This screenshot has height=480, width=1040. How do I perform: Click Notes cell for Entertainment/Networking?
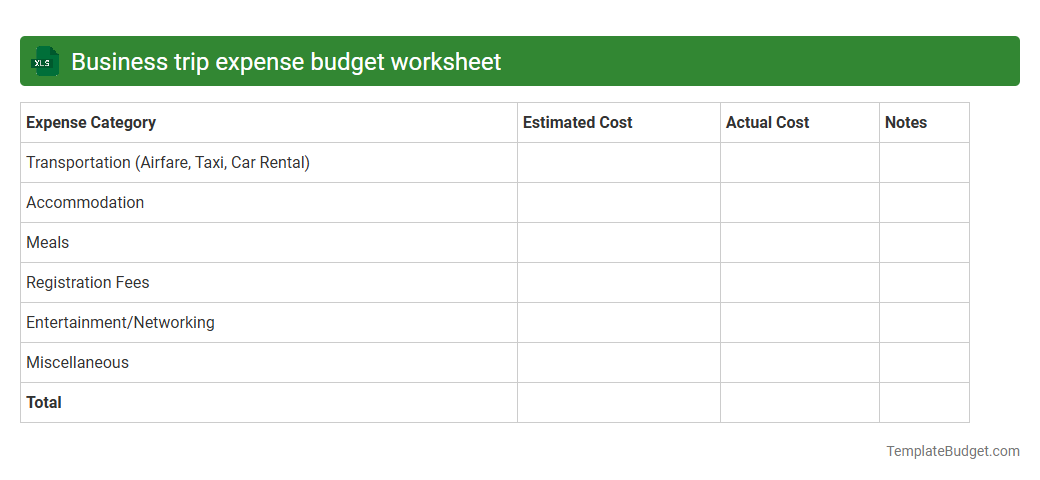(x=925, y=322)
